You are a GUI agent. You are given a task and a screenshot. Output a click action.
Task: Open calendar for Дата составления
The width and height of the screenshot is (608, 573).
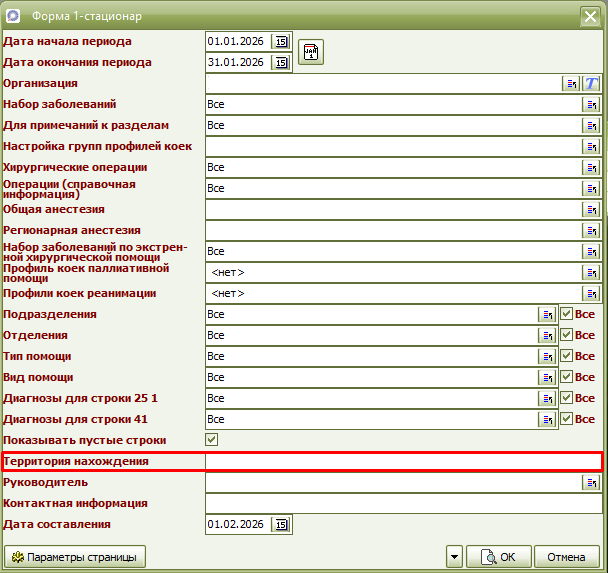pyautogui.click(x=281, y=525)
